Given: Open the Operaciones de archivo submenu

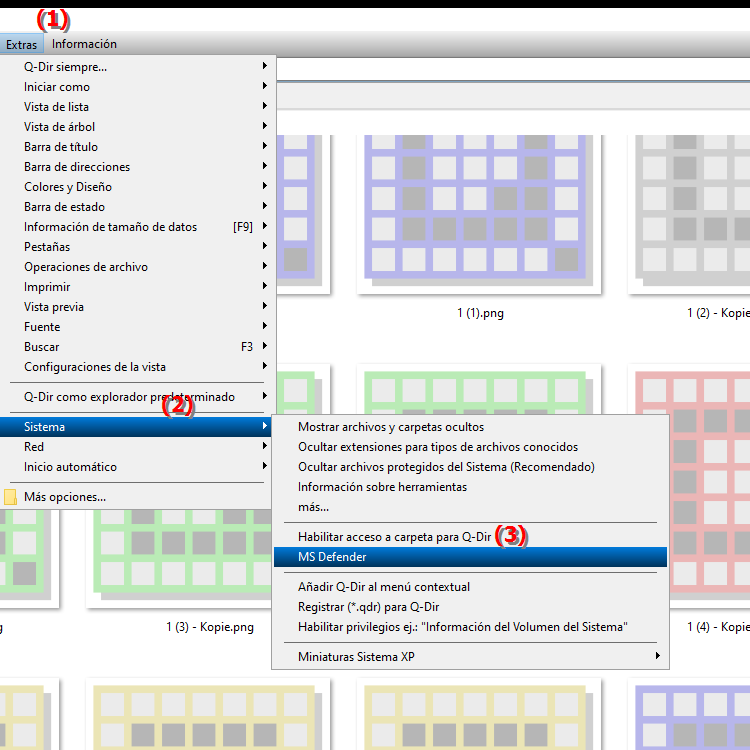Looking at the screenshot, I should [x=138, y=267].
